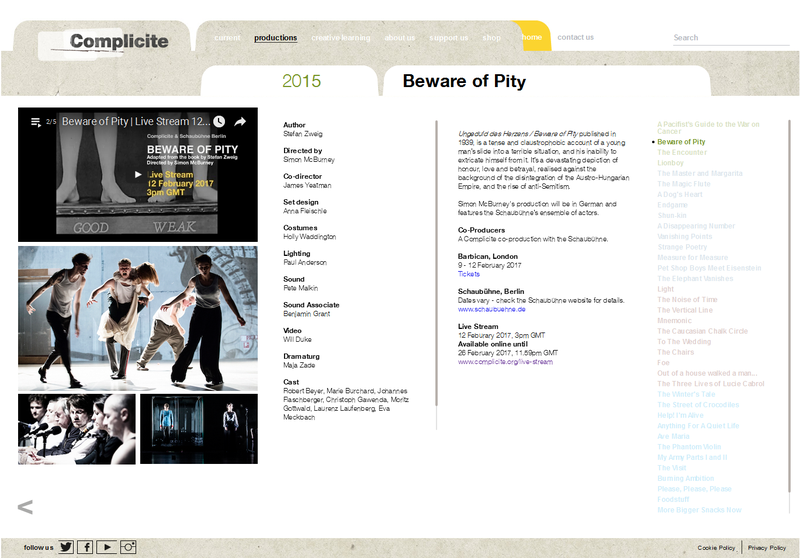Open the Barbican Tickets link
The image size is (800, 558).
pyautogui.click(x=468, y=274)
